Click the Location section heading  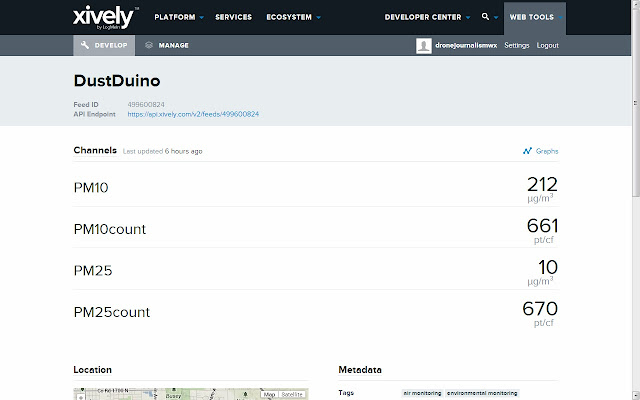(x=93, y=370)
